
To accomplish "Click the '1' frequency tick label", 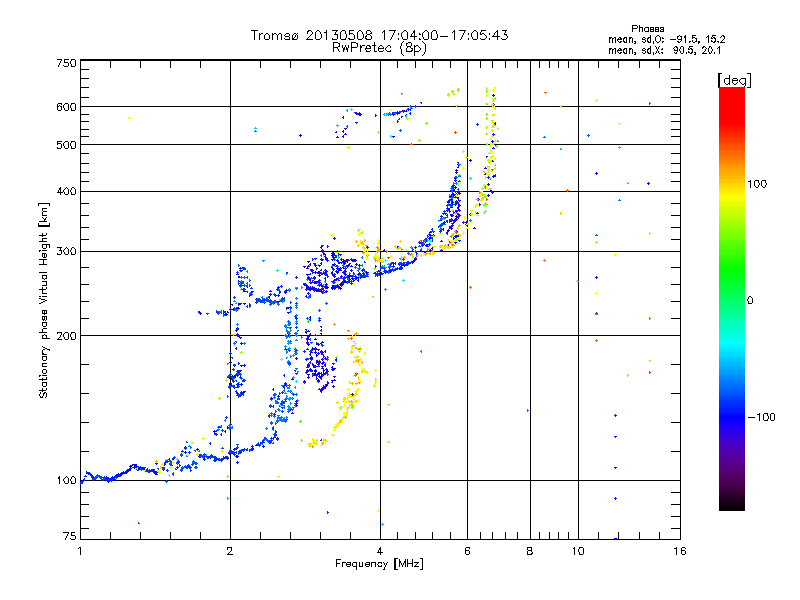I will point(80,551).
